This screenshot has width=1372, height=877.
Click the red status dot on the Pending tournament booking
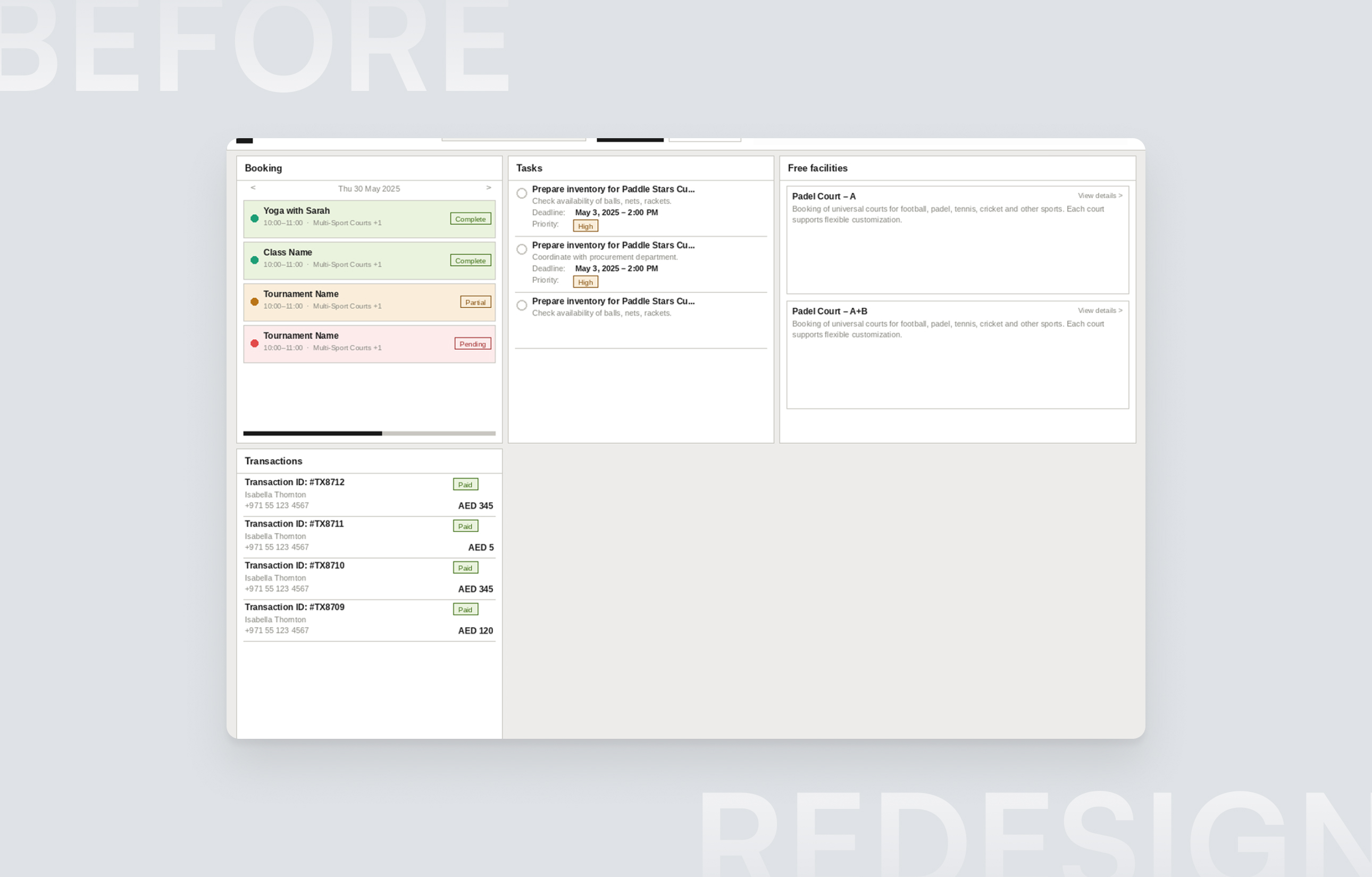pos(255,343)
